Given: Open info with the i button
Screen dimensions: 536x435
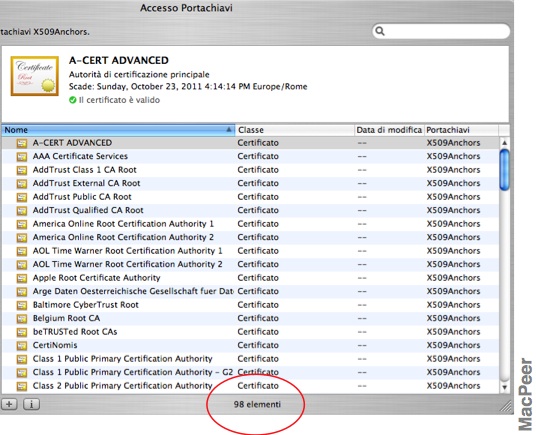Looking at the screenshot, I should click(x=31, y=404).
